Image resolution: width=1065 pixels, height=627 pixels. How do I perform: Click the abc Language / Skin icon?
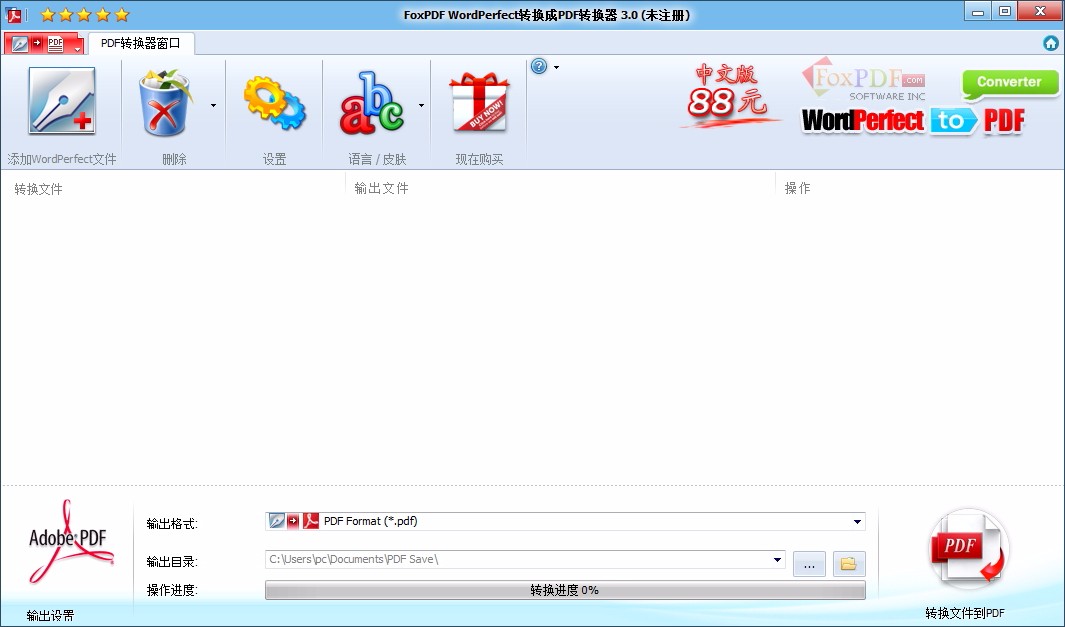click(372, 103)
